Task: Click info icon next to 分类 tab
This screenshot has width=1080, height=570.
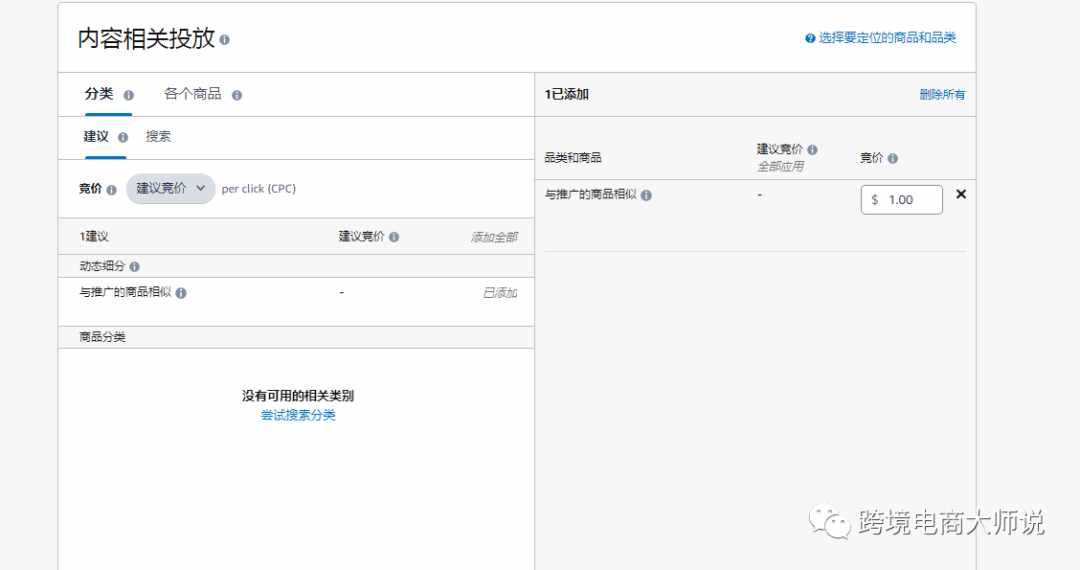Action: click(x=129, y=95)
